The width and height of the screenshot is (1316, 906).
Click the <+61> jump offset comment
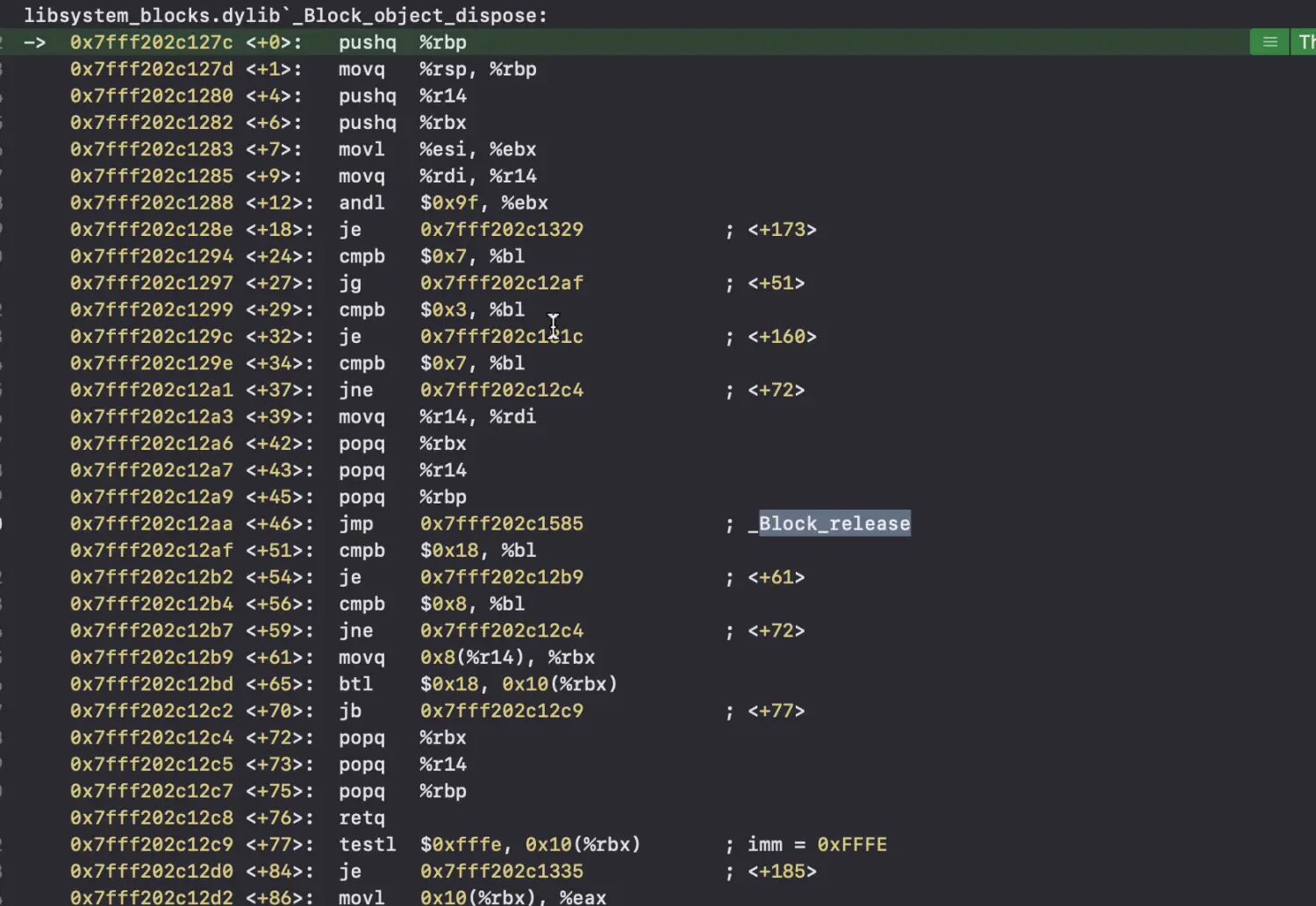[776, 577]
